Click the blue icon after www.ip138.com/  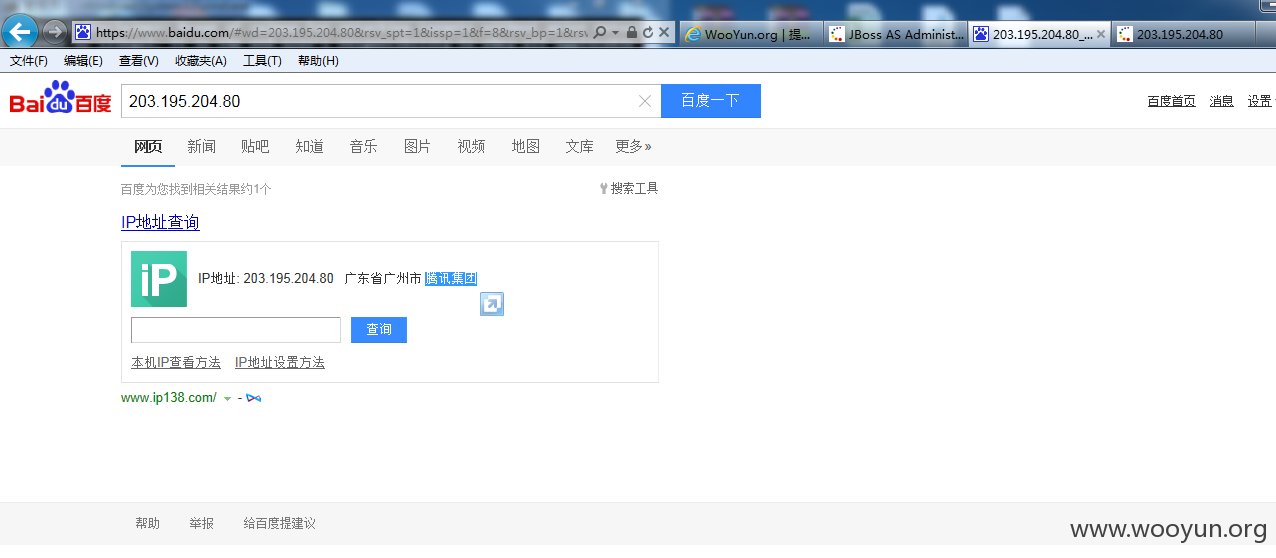pyautogui.click(x=254, y=398)
